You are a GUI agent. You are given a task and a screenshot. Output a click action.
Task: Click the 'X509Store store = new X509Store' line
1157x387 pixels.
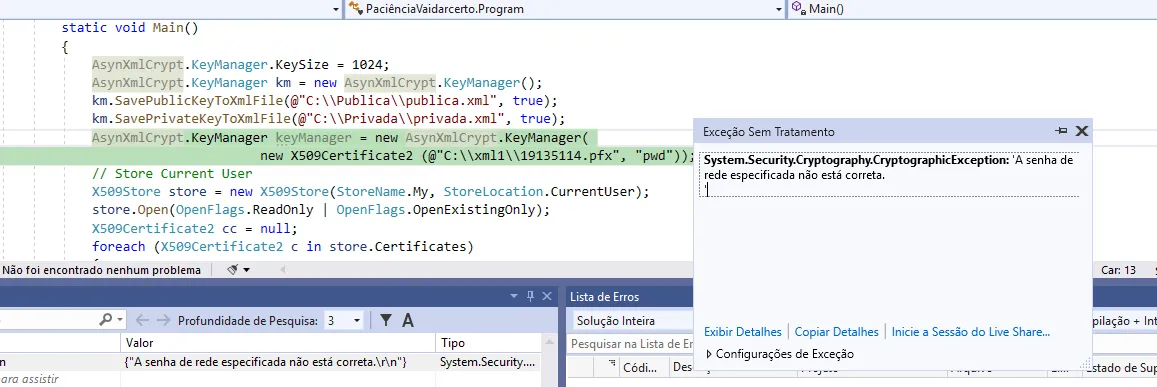[370, 192]
